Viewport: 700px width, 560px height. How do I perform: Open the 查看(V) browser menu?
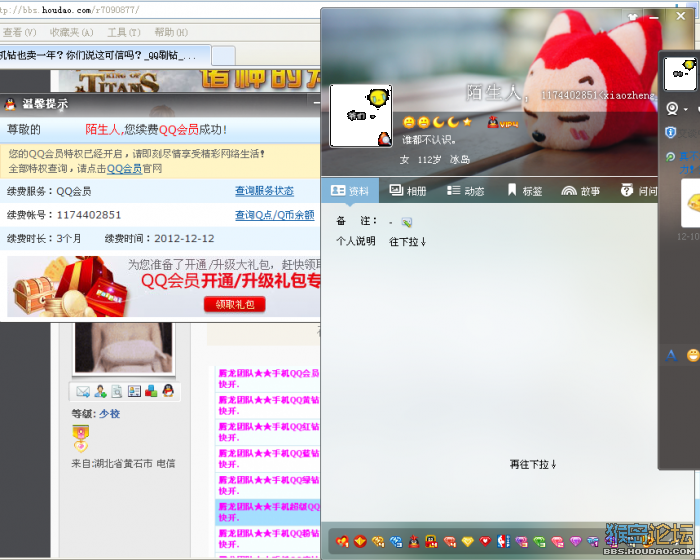click(x=19, y=32)
